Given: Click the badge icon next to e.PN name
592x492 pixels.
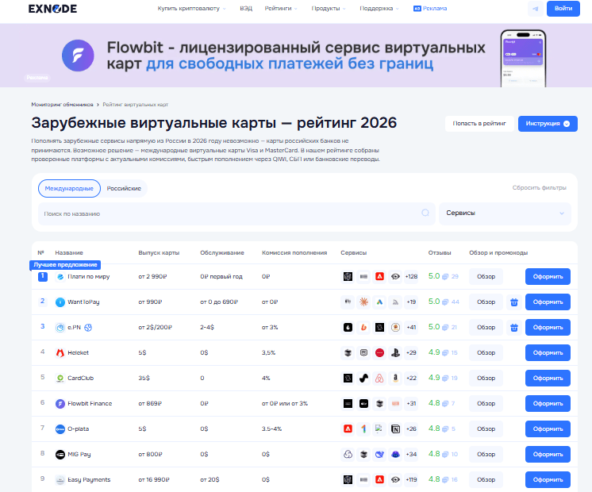Looking at the screenshot, I should point(88,327).
